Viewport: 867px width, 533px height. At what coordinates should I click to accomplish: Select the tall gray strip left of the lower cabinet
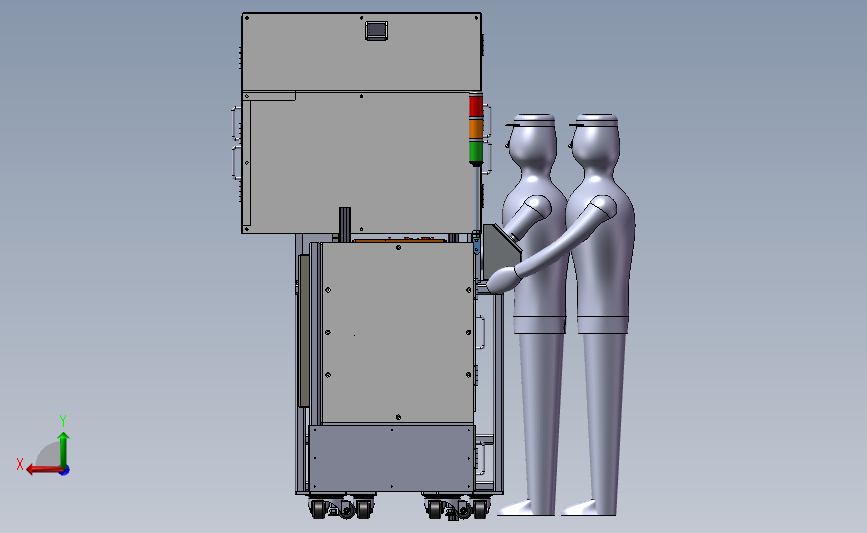304,331
